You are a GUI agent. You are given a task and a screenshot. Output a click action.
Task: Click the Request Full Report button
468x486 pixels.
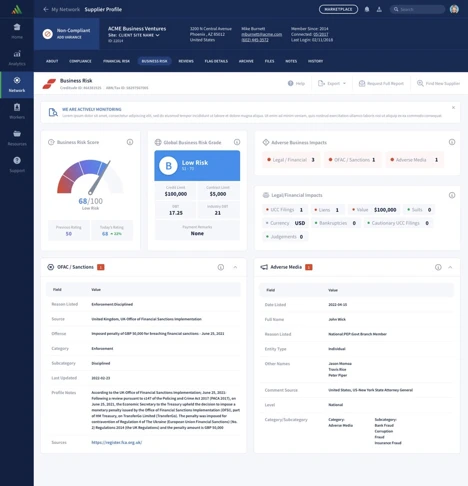(x=381, y=83)
